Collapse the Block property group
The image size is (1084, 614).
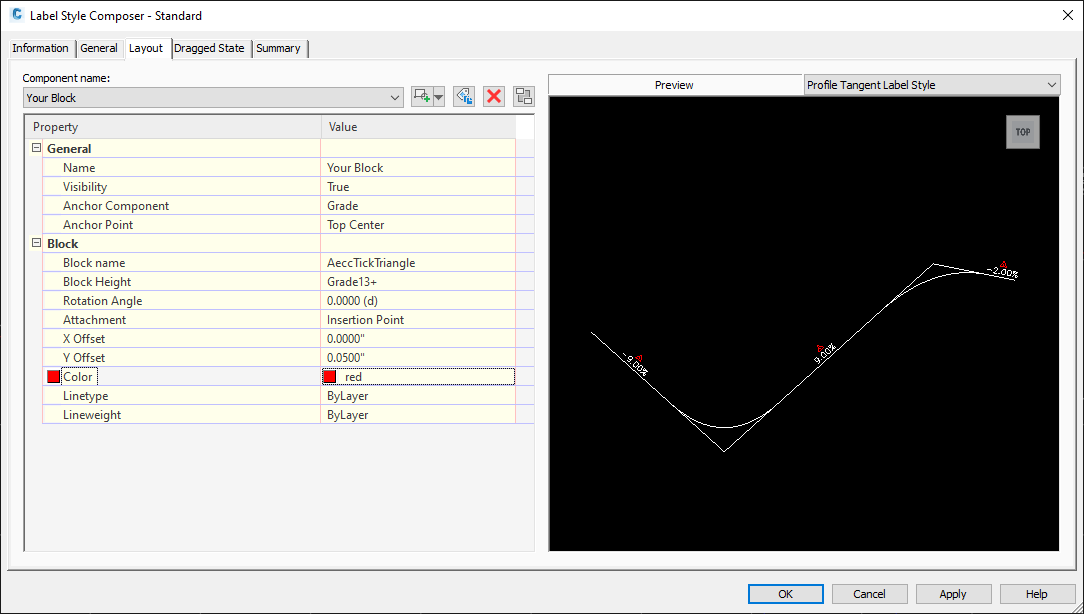coord(36,243)
